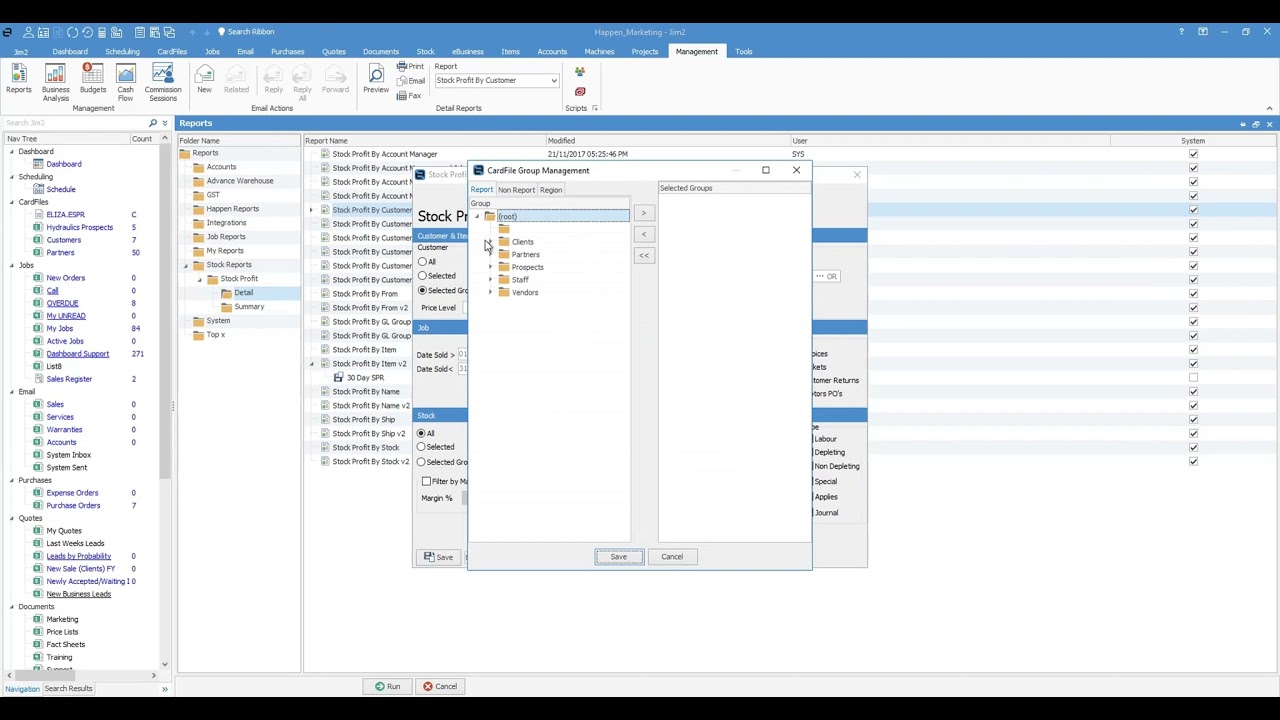Select the Detail folder in report folder tree
The image size is (1280, 720).
[244, 293]
